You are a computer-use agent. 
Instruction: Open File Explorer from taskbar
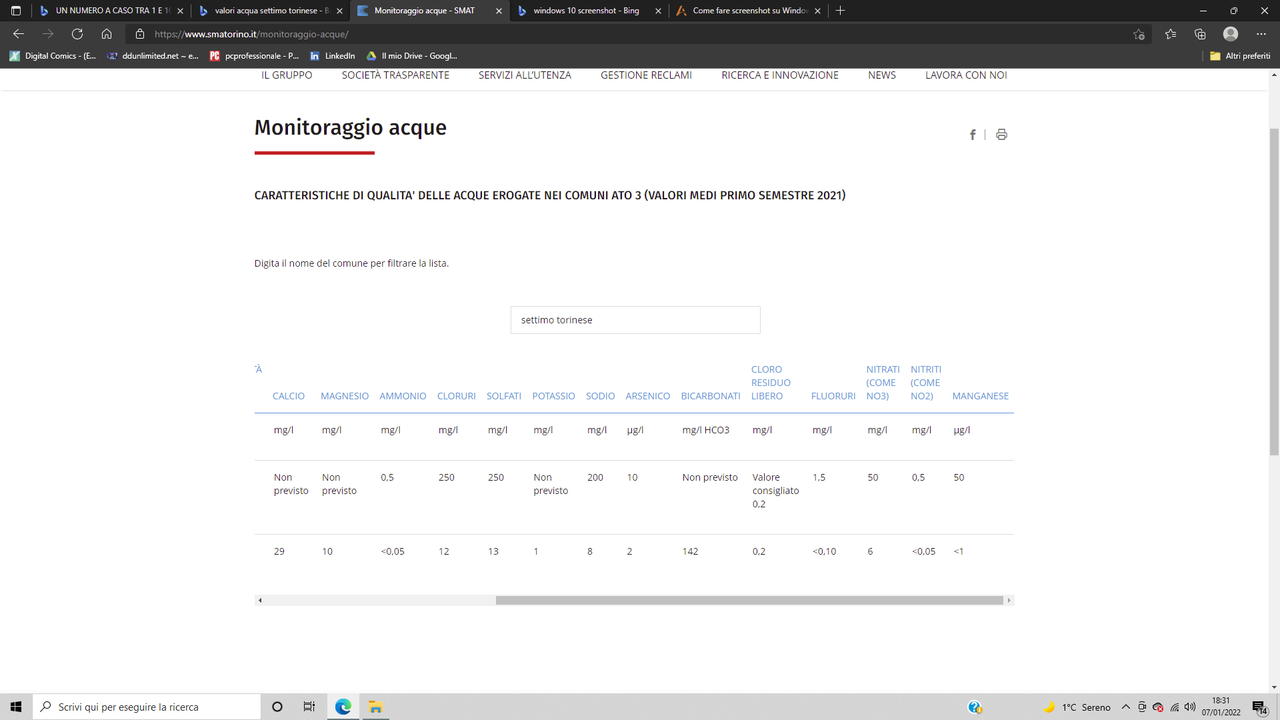click(375, 707)
